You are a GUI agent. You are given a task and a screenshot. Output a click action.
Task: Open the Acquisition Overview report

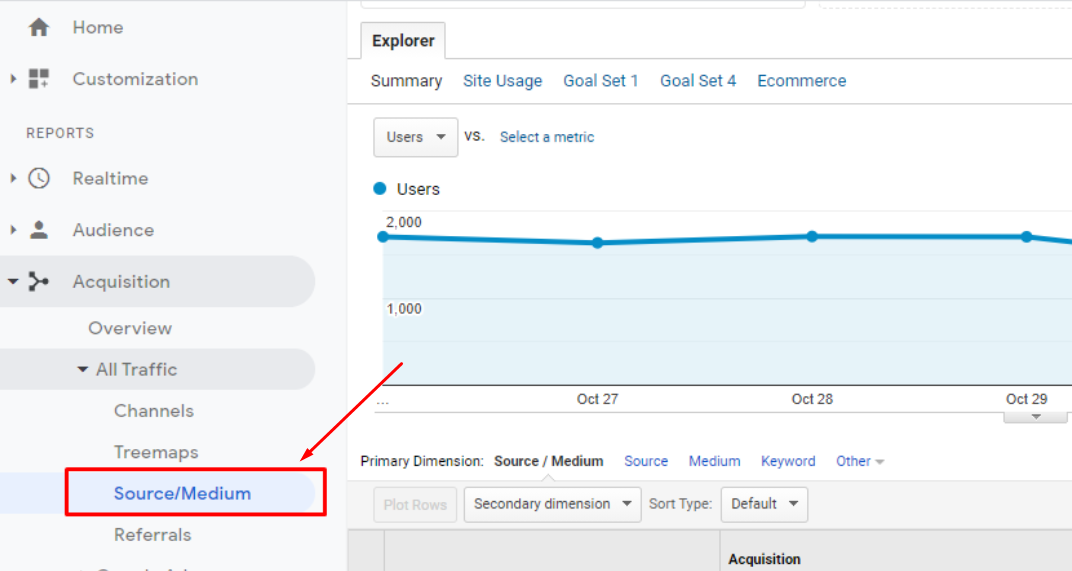pyautogui.click(x=130, y=328)
